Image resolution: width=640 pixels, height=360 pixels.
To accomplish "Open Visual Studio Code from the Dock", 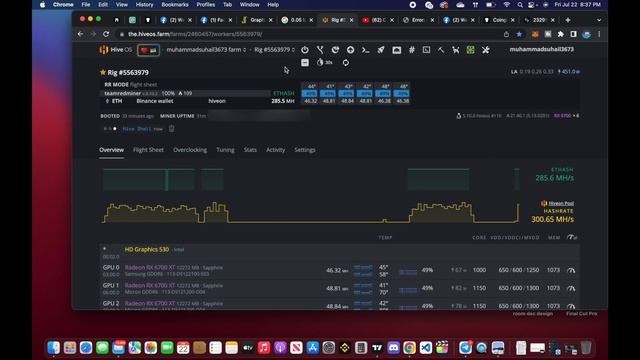I will (426, 348).
